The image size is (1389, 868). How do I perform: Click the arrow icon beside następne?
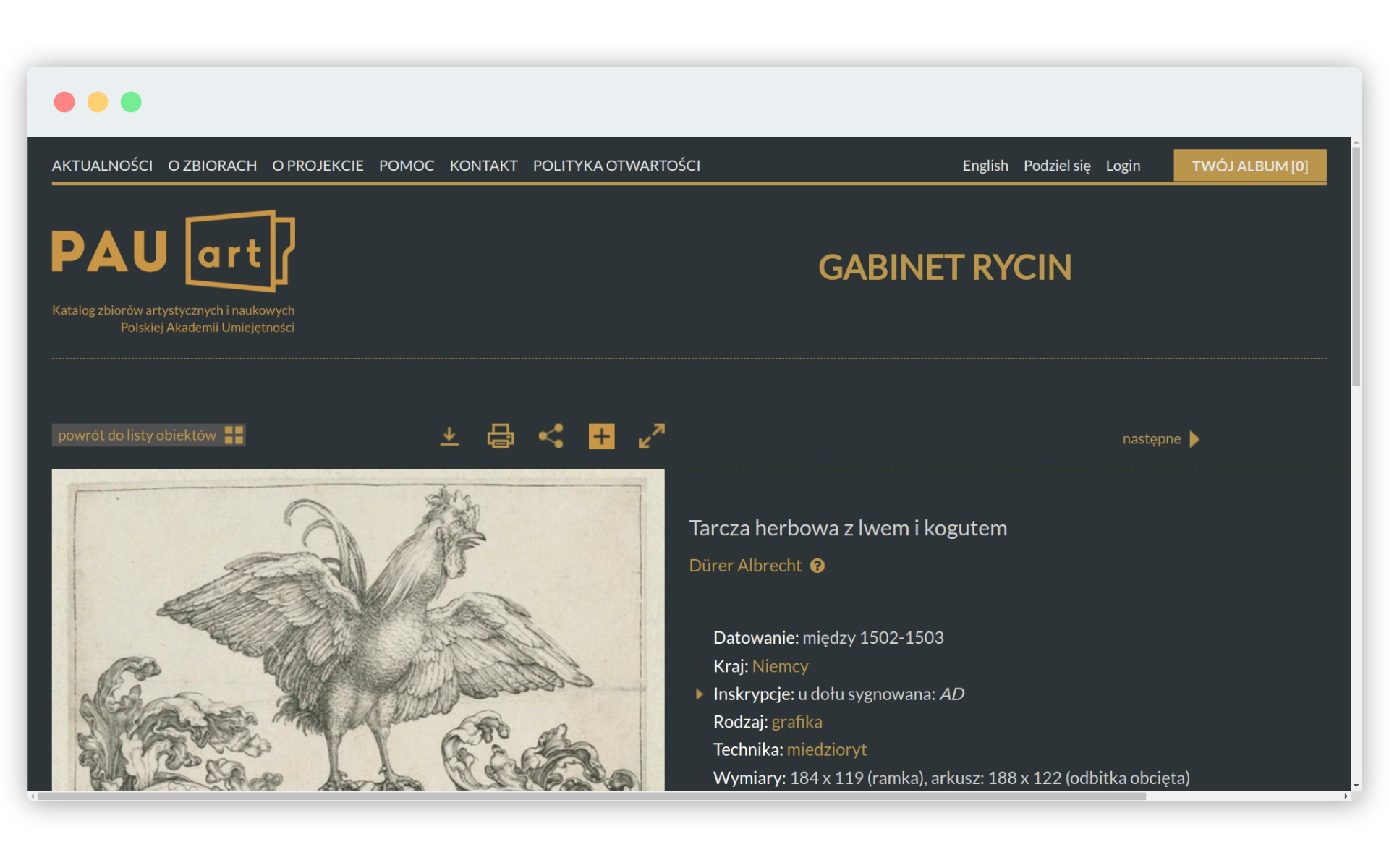1194,439
